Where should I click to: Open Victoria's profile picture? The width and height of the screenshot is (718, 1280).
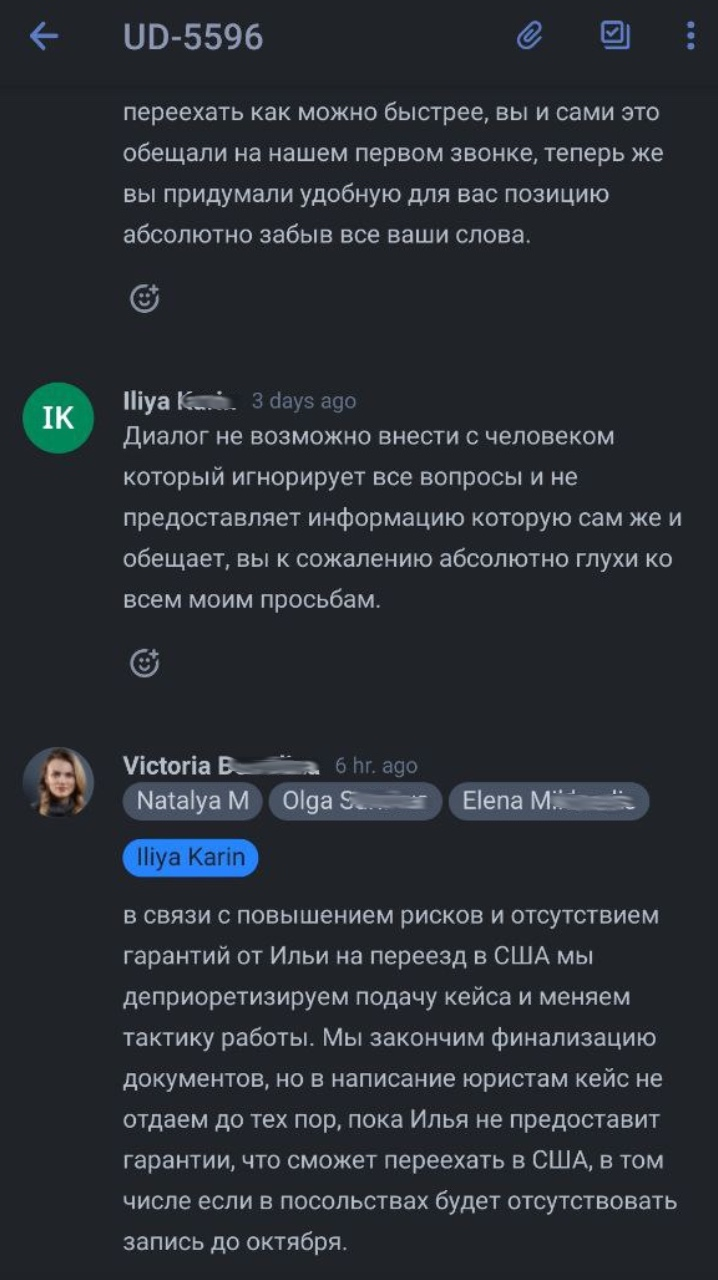point(57,783)
